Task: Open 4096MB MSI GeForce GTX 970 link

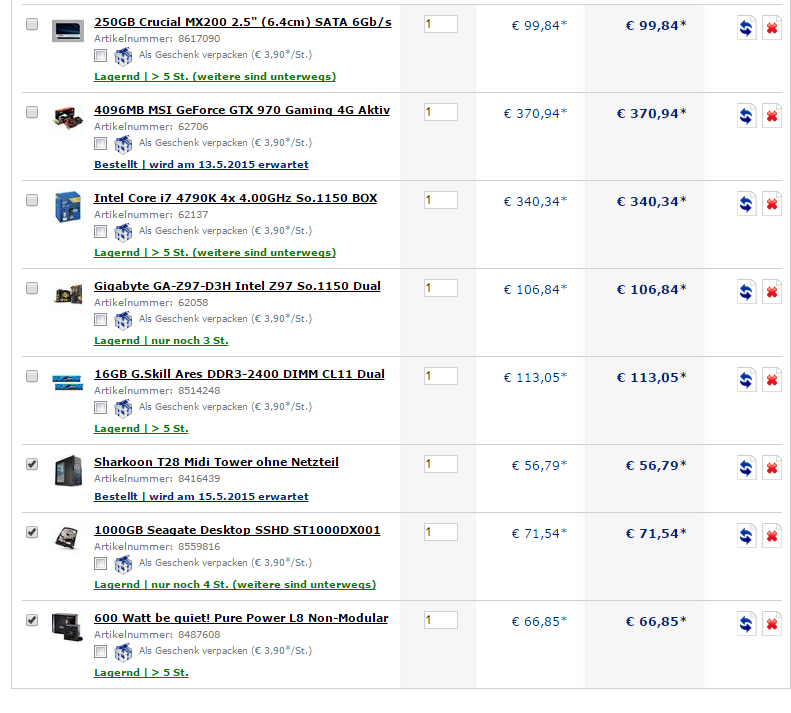Action: [x=242, y=110]
